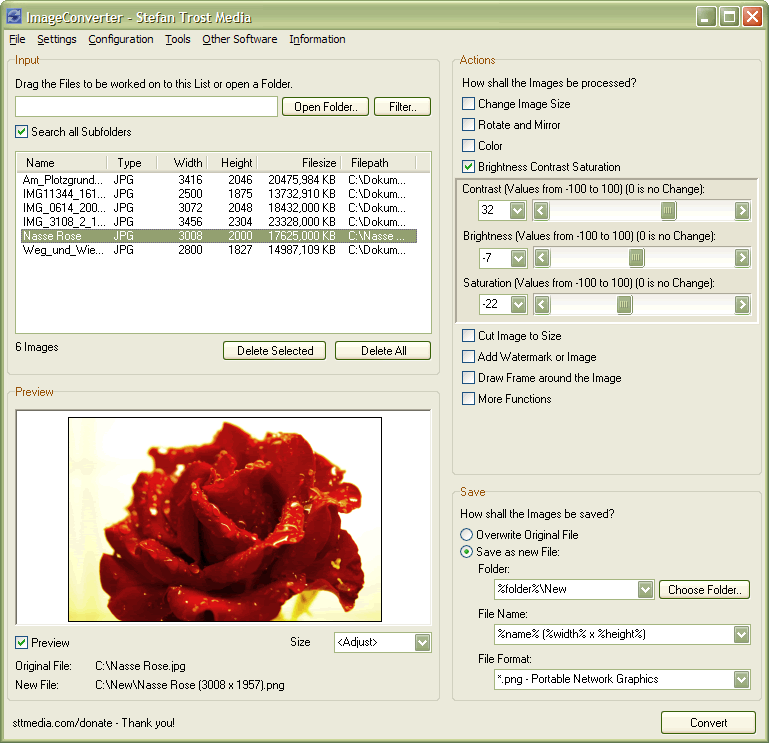Click the Contrast slider left arrow
This screenshot has height=743, width=769.
point(540,210)
